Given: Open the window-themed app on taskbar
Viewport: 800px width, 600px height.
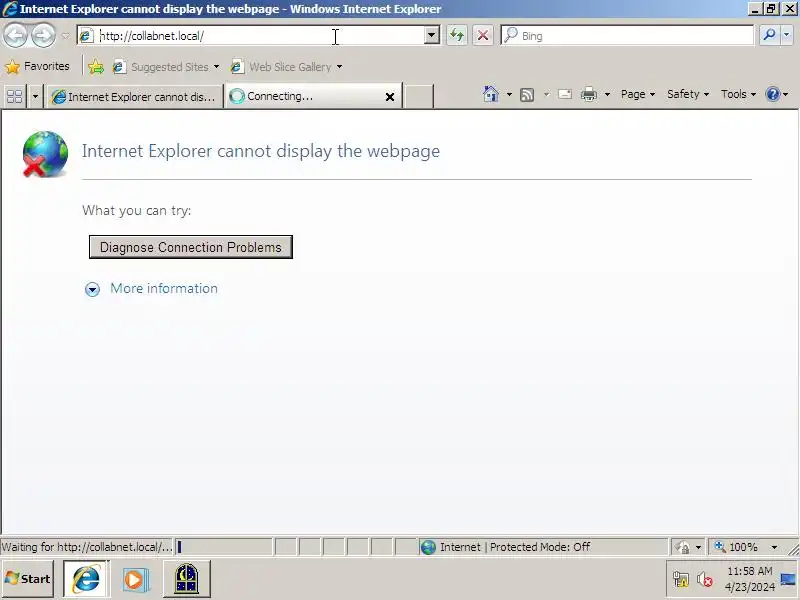Looking at the screenshot, I should pos(187,579).
